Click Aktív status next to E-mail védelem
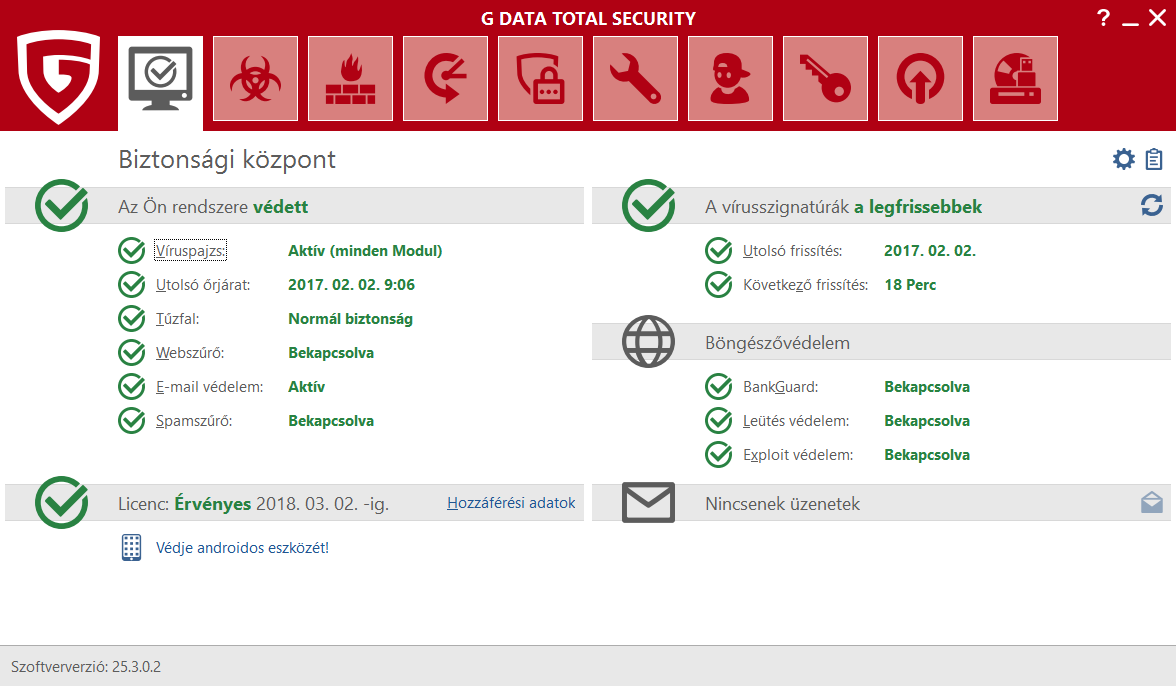The height and width of the screenshot is (686, 1176). (307, 387)
